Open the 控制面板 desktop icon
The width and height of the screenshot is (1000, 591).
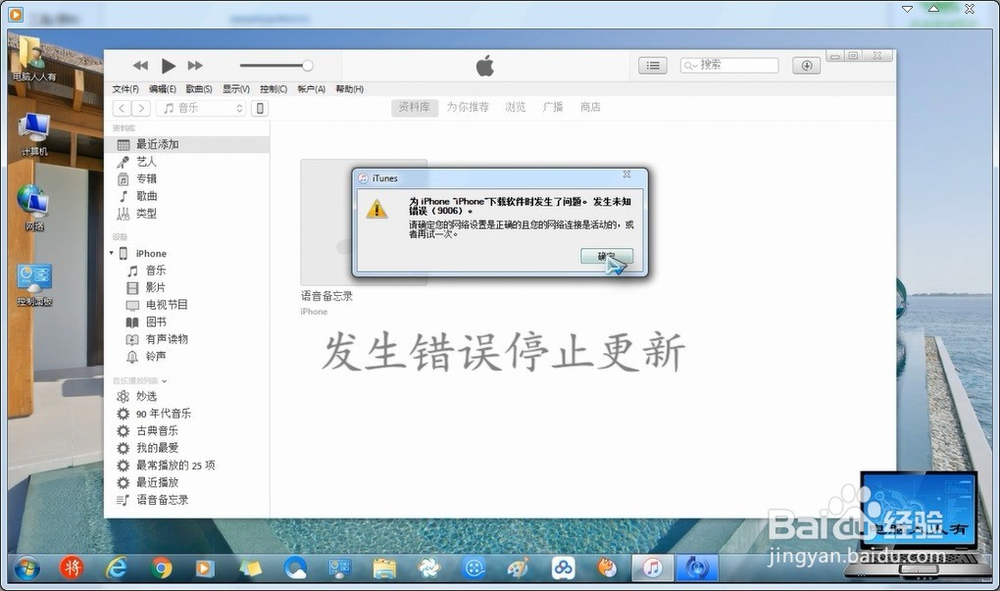pyautogui.click(x=34, y=284)
